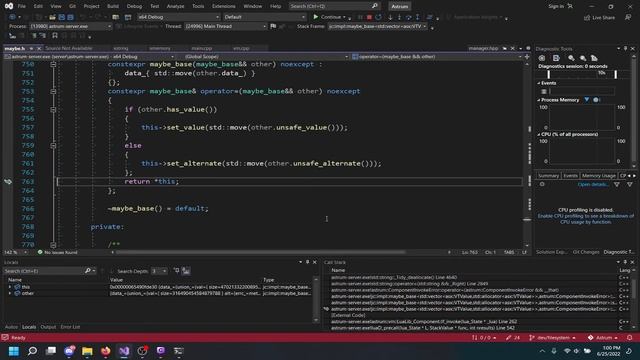Click the editor horizontal scrollbar
640x360 pixels.
coord(261,252)
